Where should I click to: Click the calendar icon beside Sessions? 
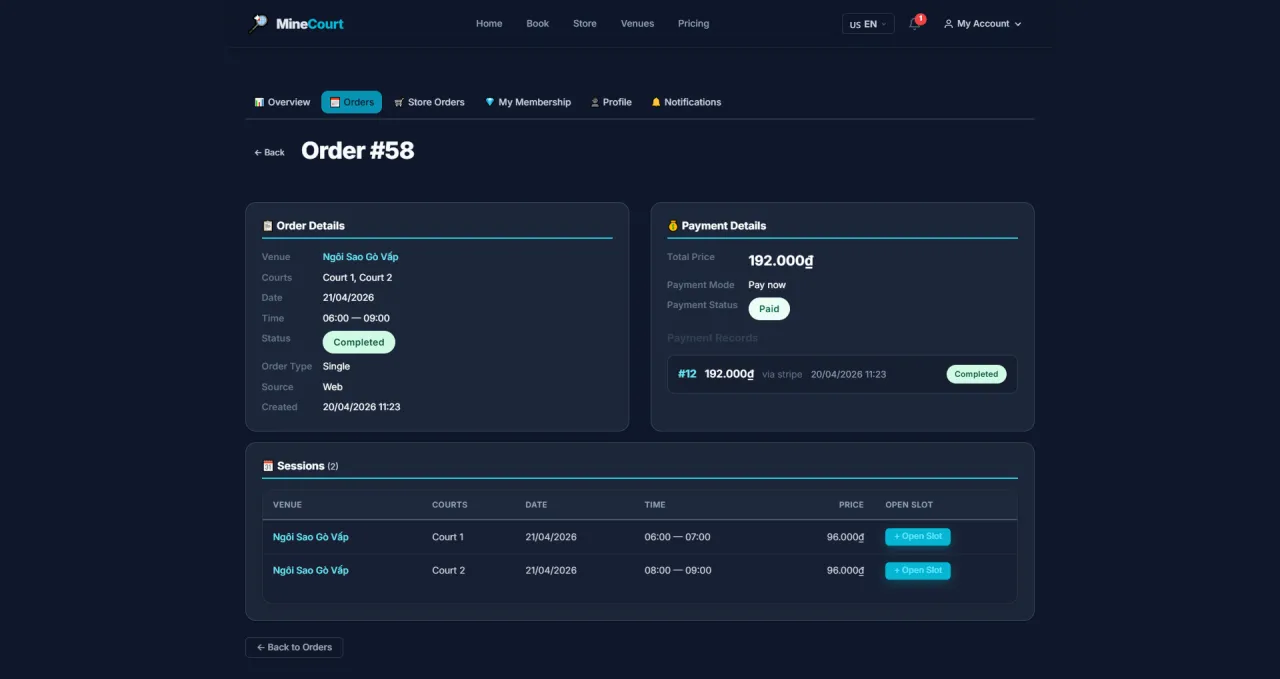[268, 466]
